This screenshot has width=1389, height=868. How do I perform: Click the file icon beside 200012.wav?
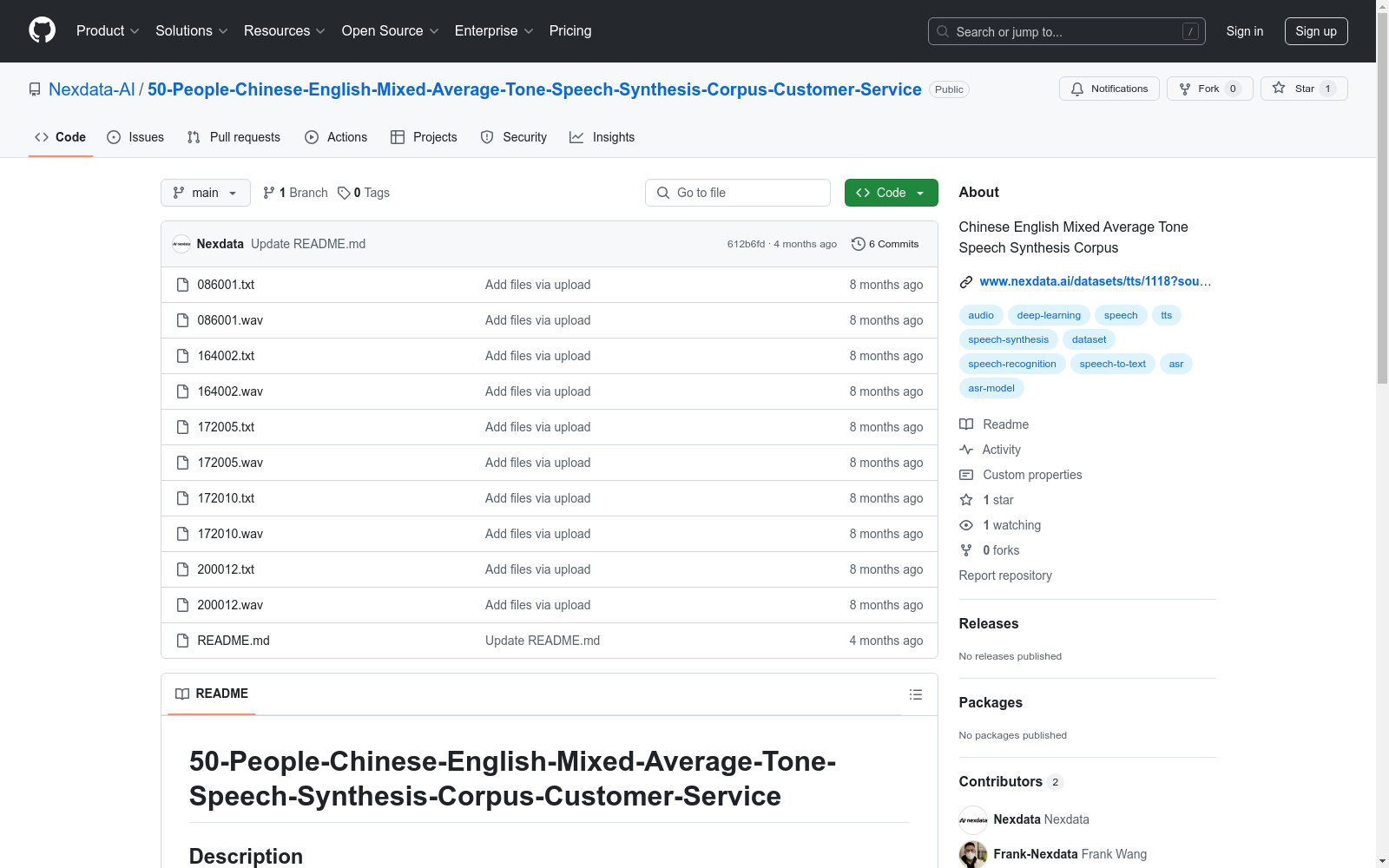[x=182, y=605]
